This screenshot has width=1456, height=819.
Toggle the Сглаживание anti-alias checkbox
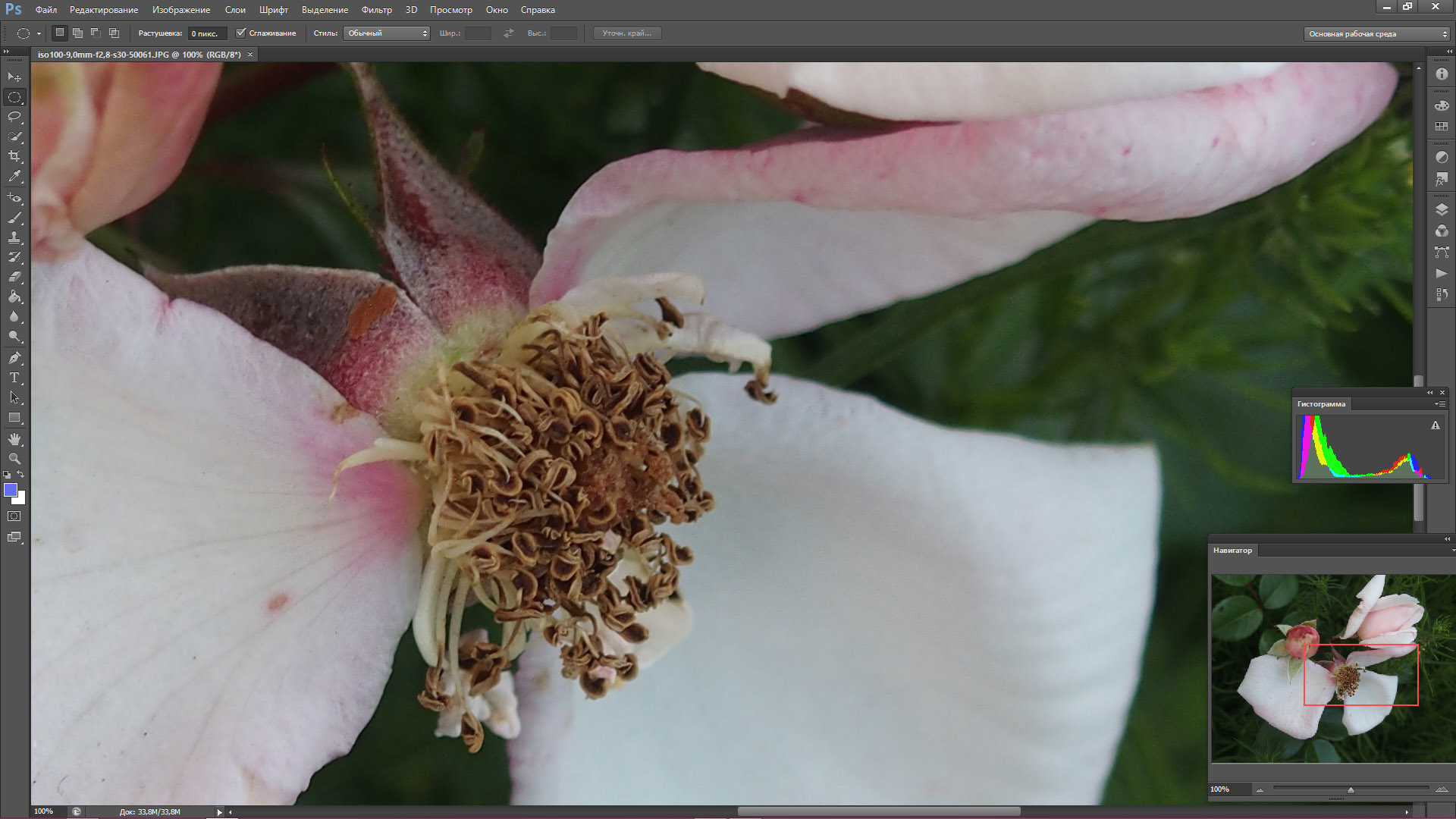tap(241, 33)
